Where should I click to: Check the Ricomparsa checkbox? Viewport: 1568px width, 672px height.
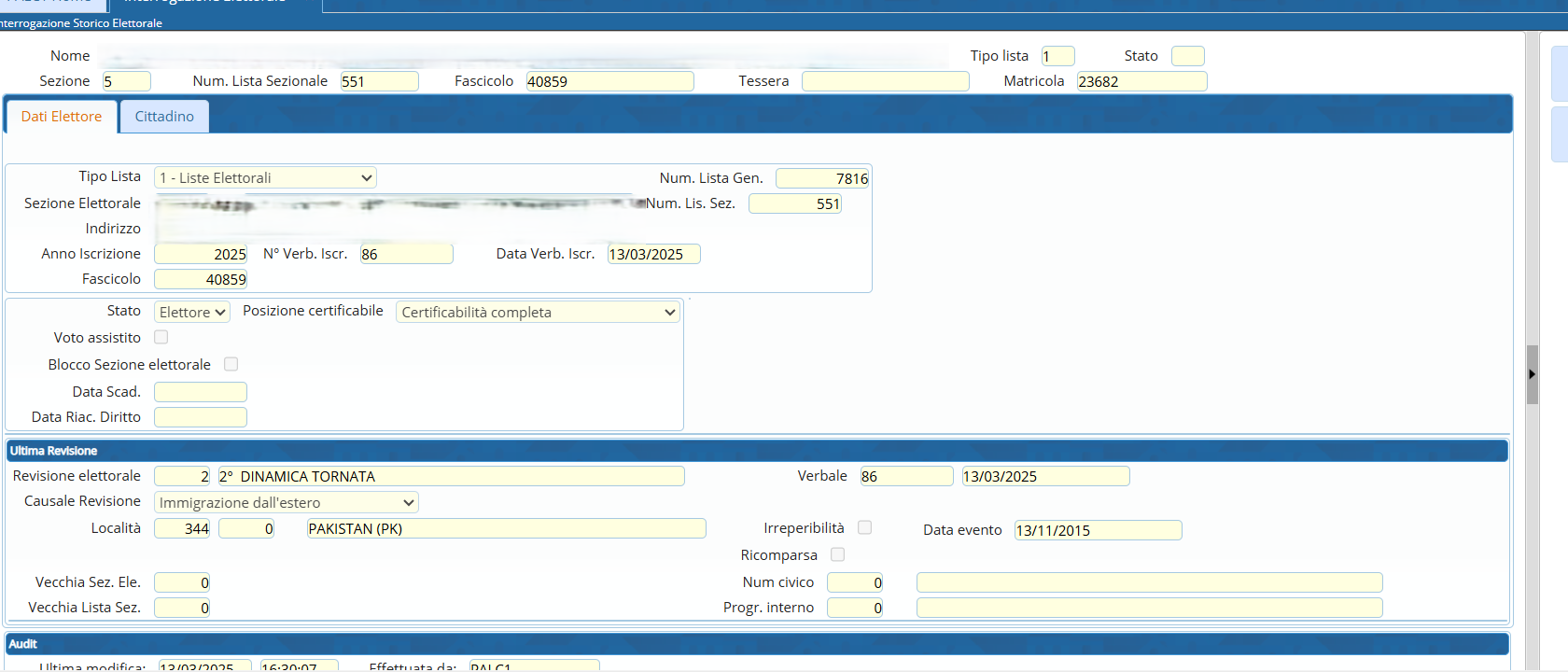pos(838,554)
